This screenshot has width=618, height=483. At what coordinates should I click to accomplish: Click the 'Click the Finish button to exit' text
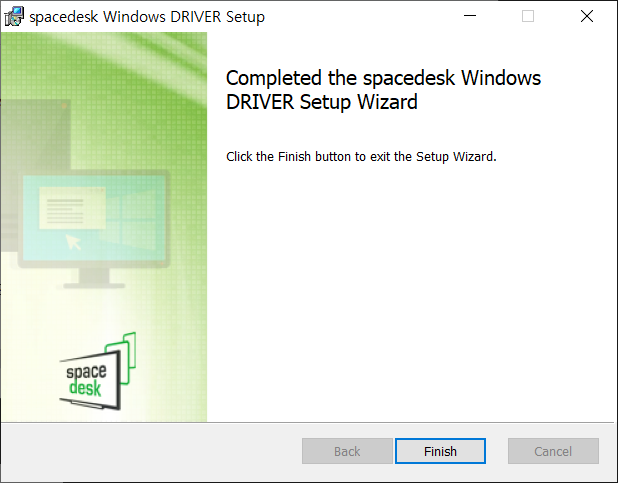(361, 157)
